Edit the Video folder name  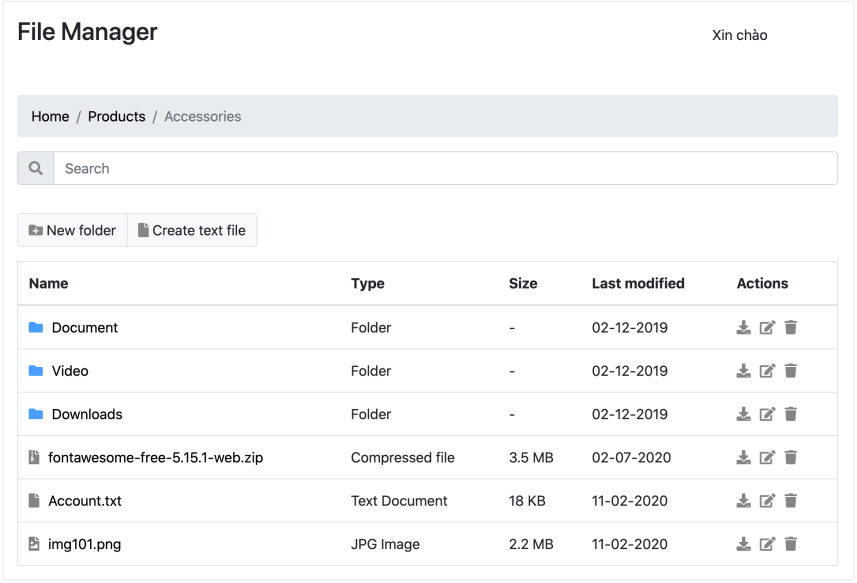[767, 371]
